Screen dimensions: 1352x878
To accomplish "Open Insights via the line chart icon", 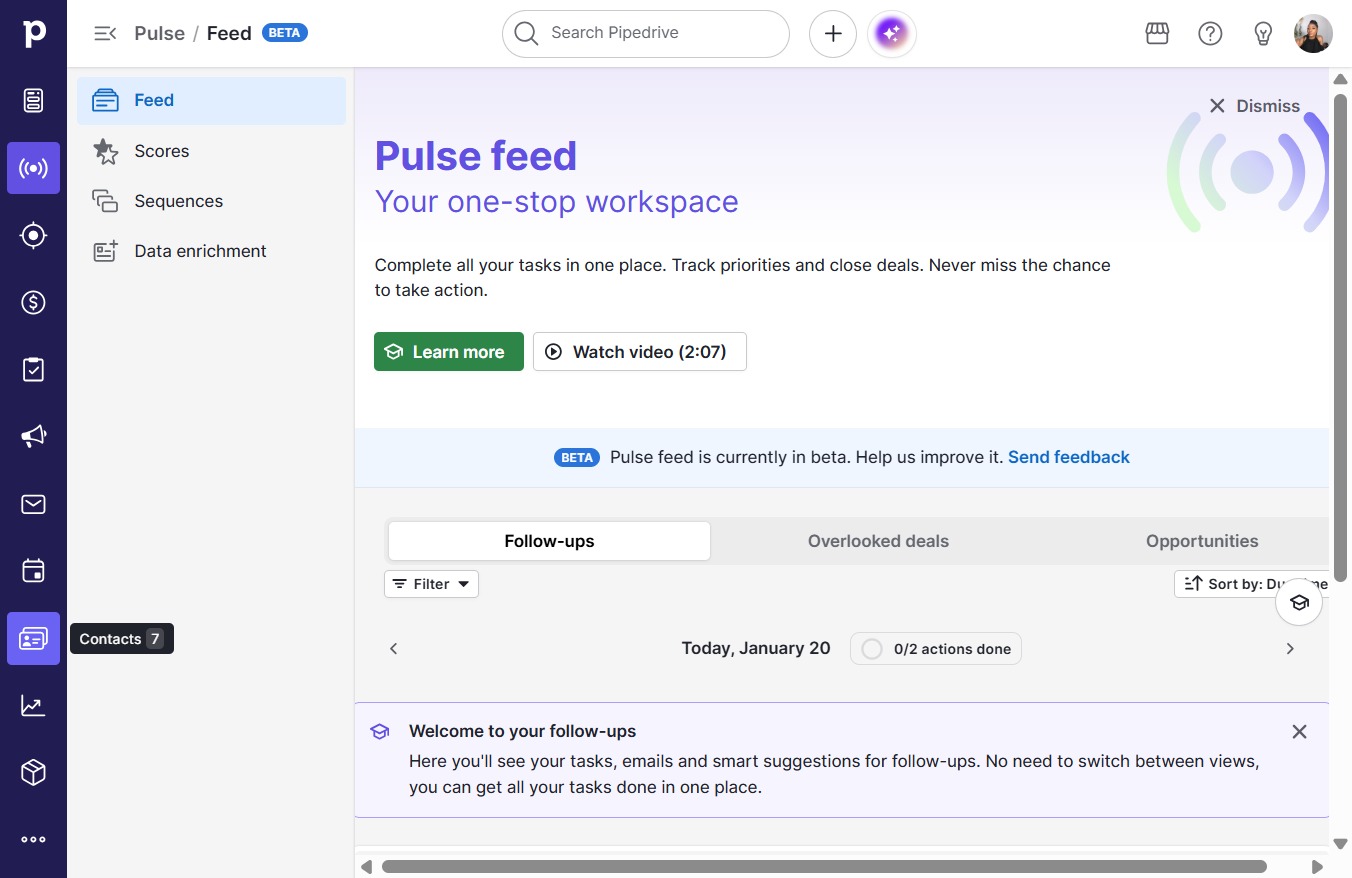I will tap(33, 705).
